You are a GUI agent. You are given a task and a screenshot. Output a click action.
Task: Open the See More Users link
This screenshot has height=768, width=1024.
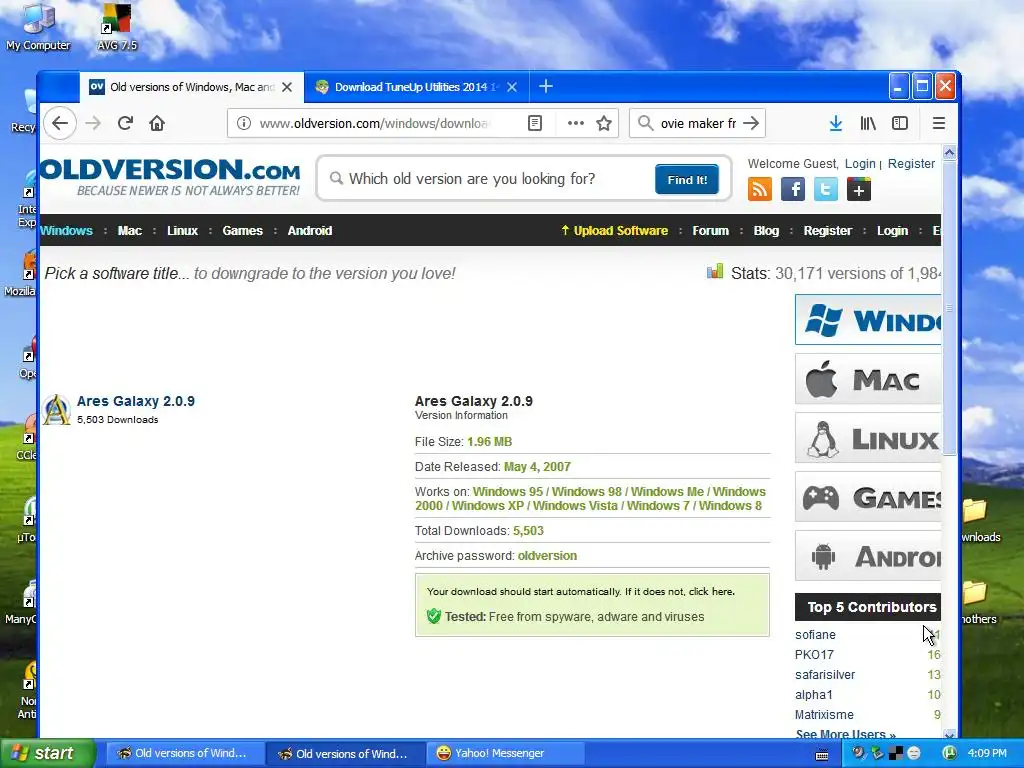coord(845,734)
